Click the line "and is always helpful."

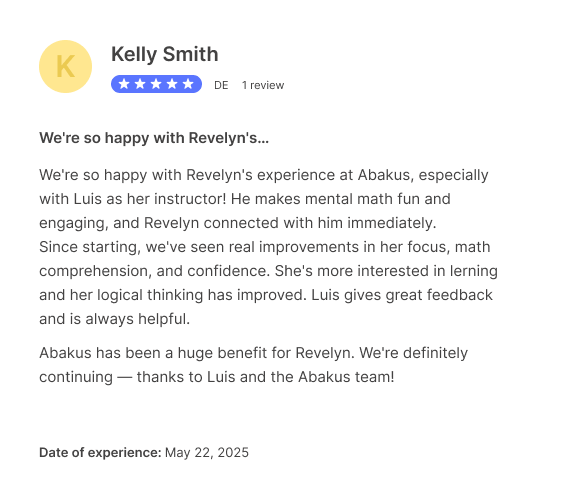point(114,319)
